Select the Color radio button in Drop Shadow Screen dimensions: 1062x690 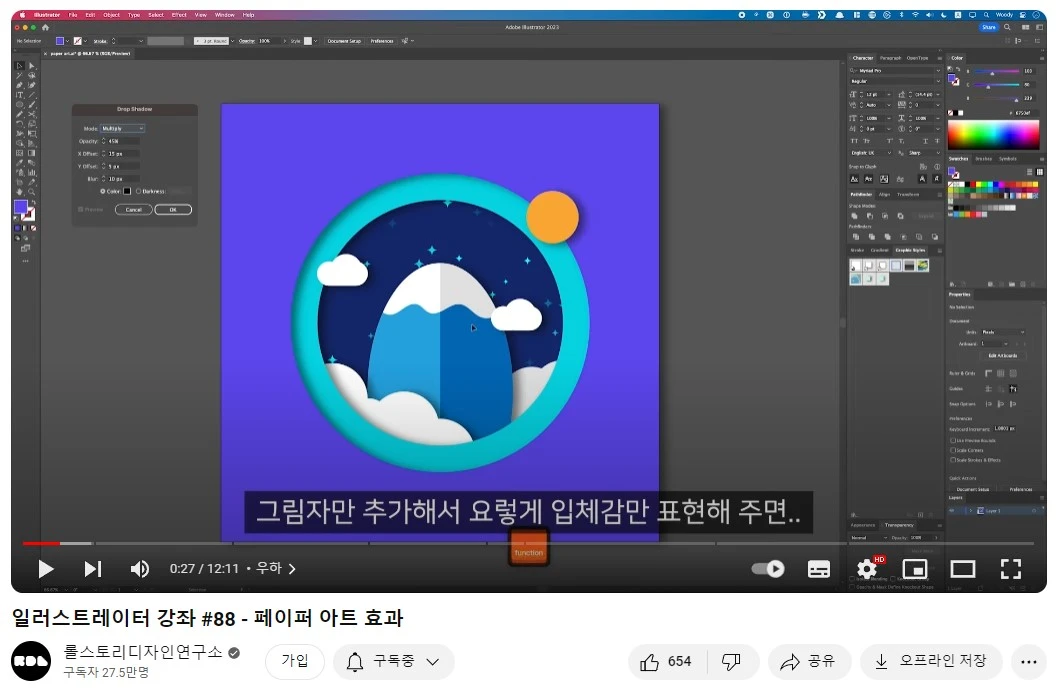click(103, 191)
